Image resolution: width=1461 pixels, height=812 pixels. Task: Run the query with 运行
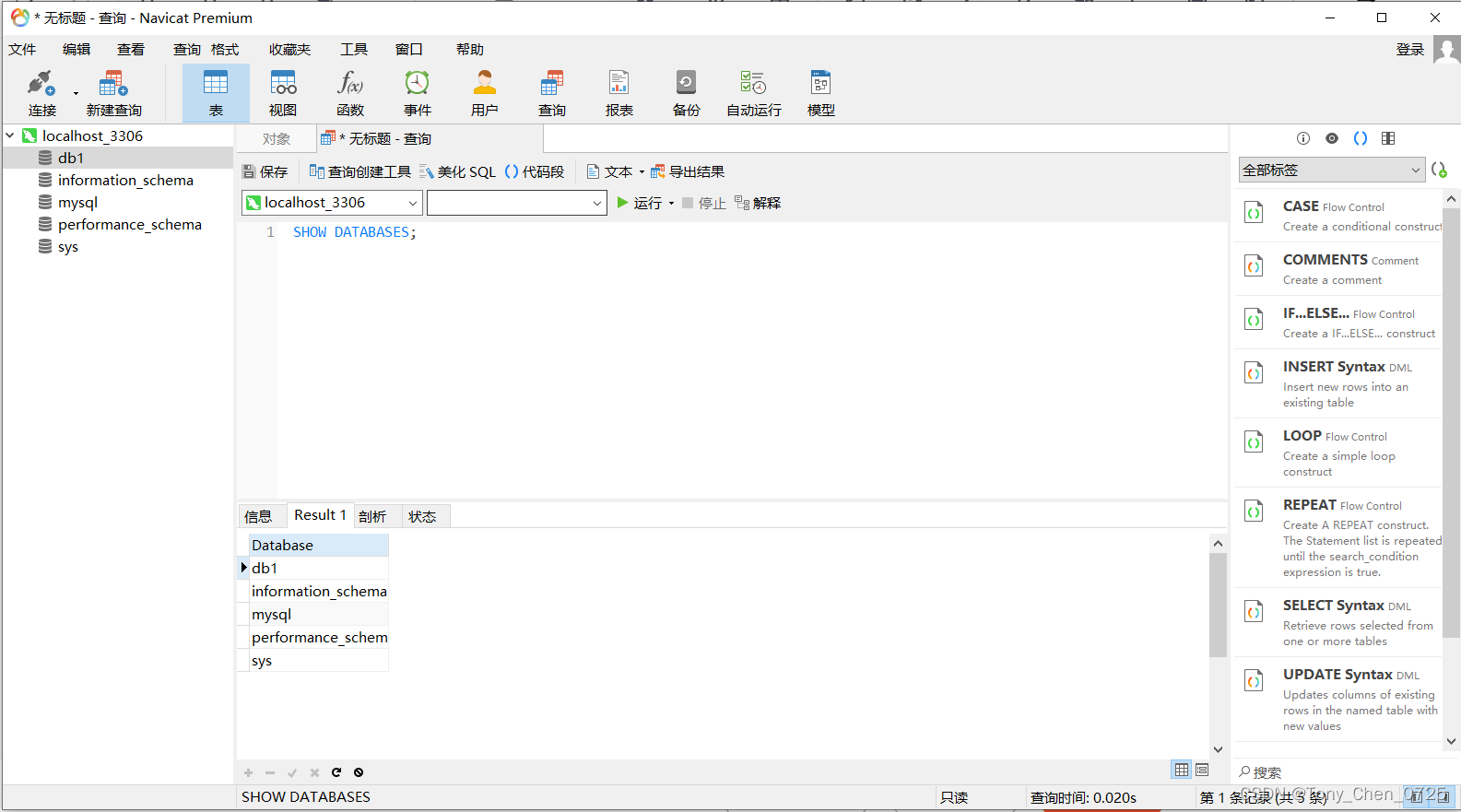point(639,204)
